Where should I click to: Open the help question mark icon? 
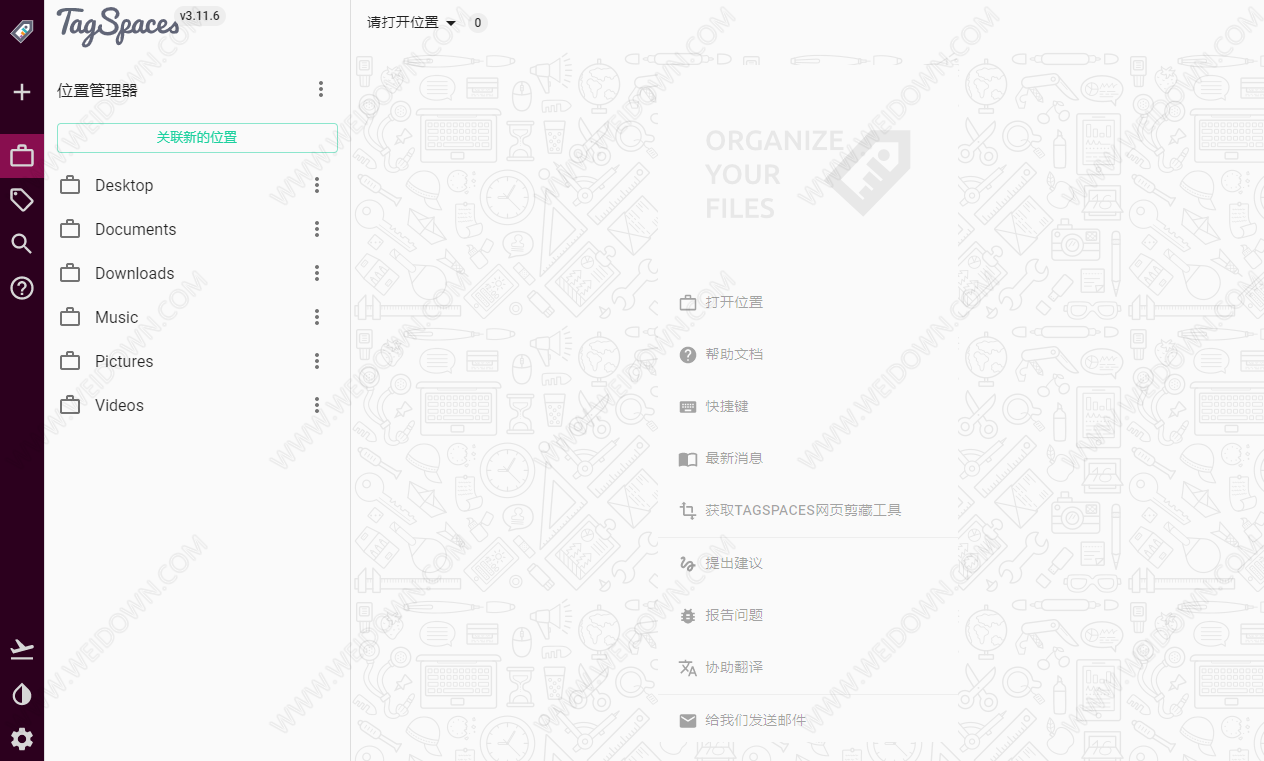coord(22,288)
